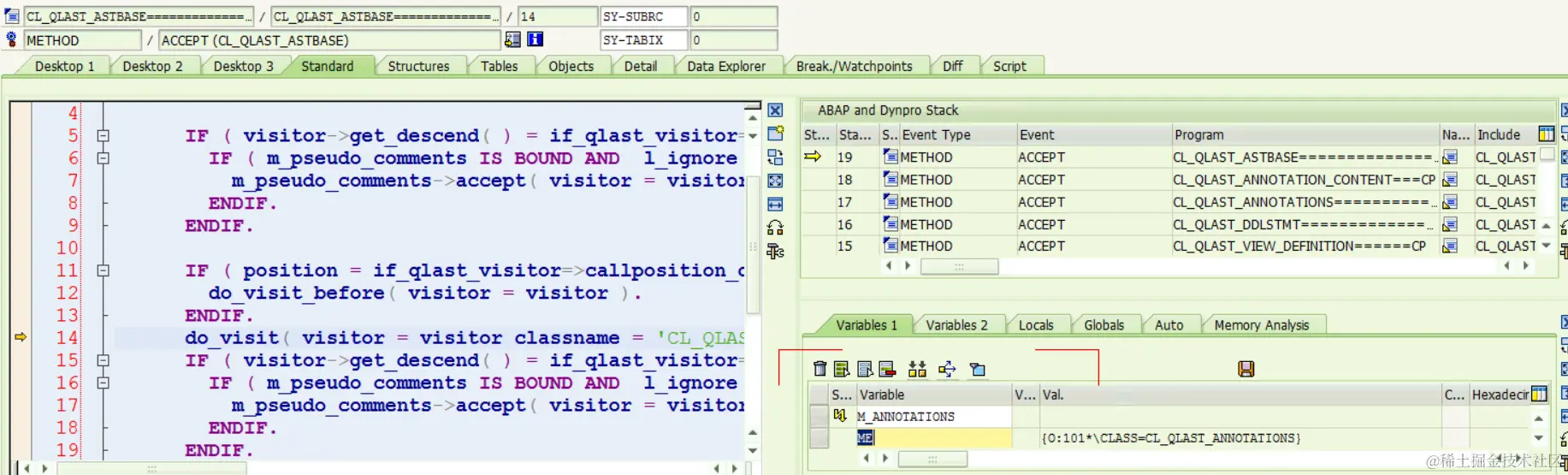Switch to Desktop 1 tab
Viewport: 1568px width, 475px height.
(65, 66)
